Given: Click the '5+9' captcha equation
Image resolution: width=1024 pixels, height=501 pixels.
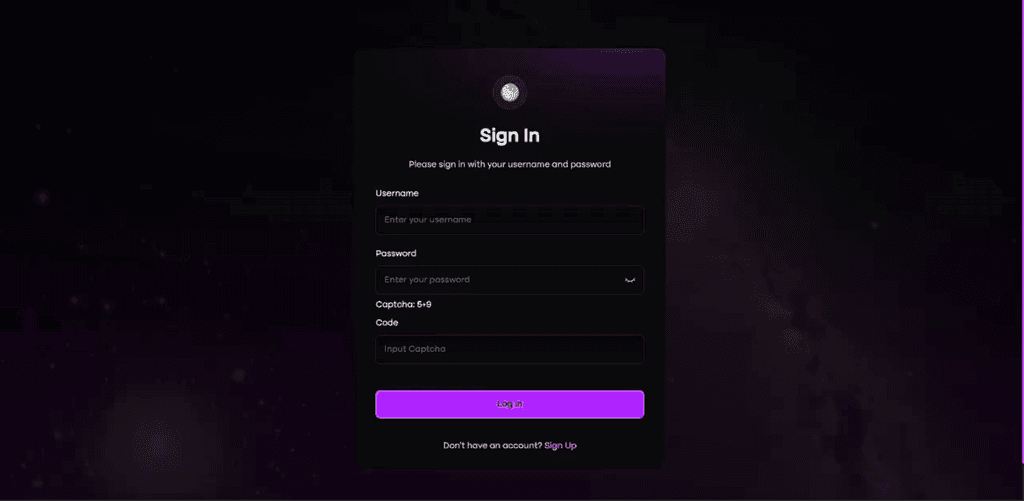Looking at the screenshot, I should [424, 304].
